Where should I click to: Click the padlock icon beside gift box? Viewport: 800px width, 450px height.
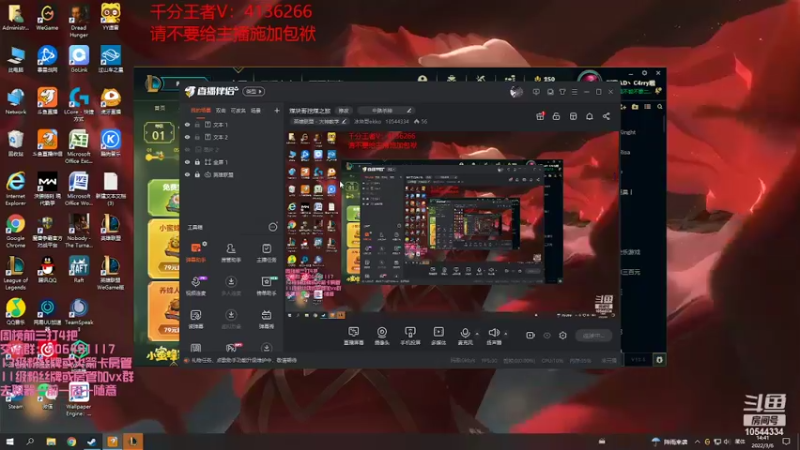pyautogui.click(x=556, y=116)
